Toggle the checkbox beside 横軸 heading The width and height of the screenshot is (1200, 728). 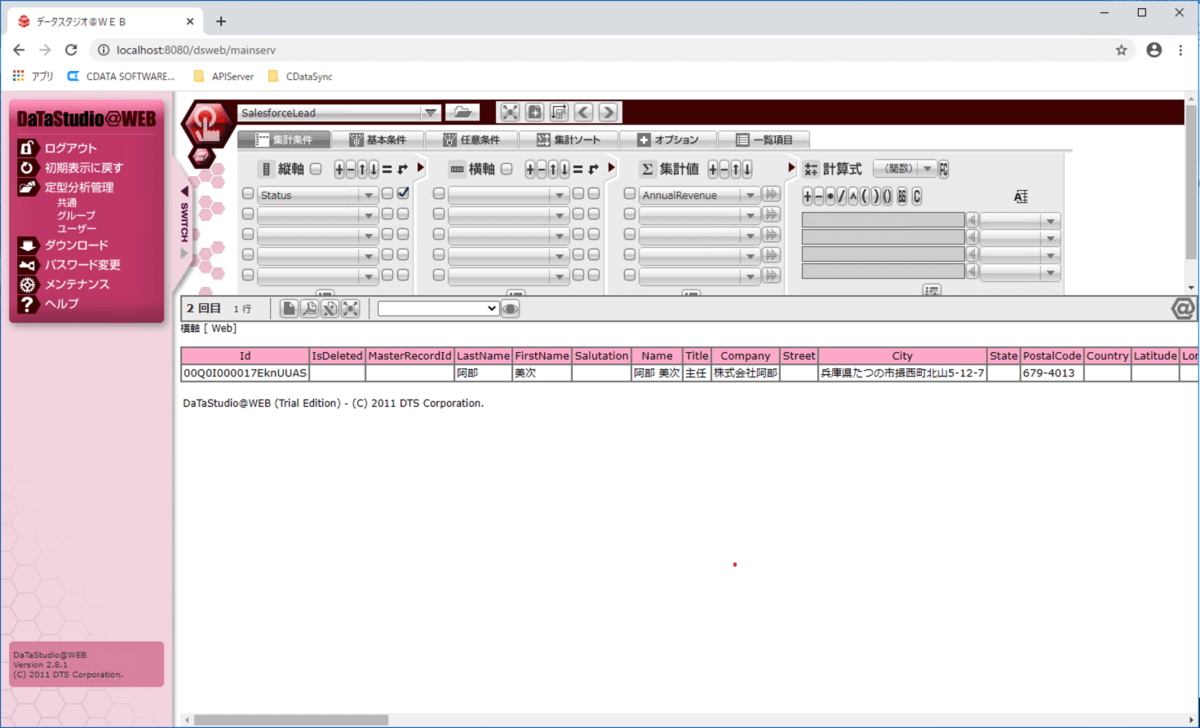(x=506, y=169)
